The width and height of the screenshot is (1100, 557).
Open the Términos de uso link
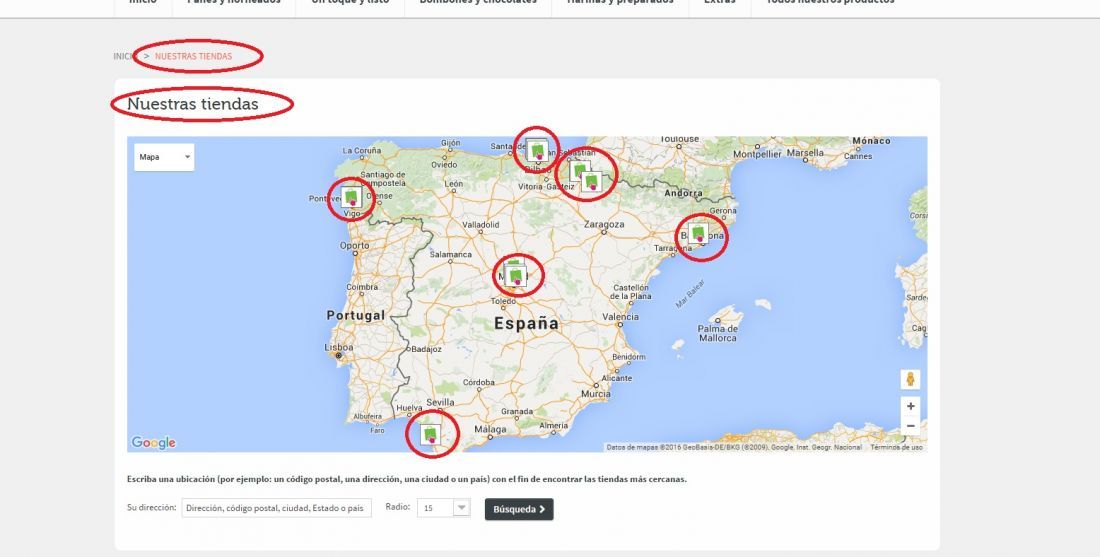(897, 448)
